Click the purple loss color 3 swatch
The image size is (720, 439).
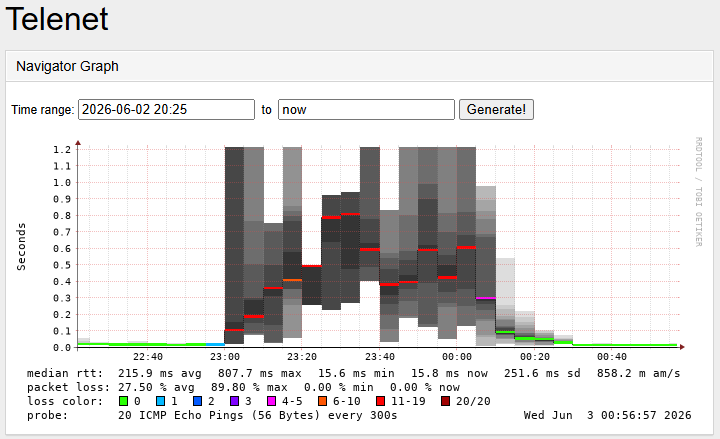(x=235, y=401)
